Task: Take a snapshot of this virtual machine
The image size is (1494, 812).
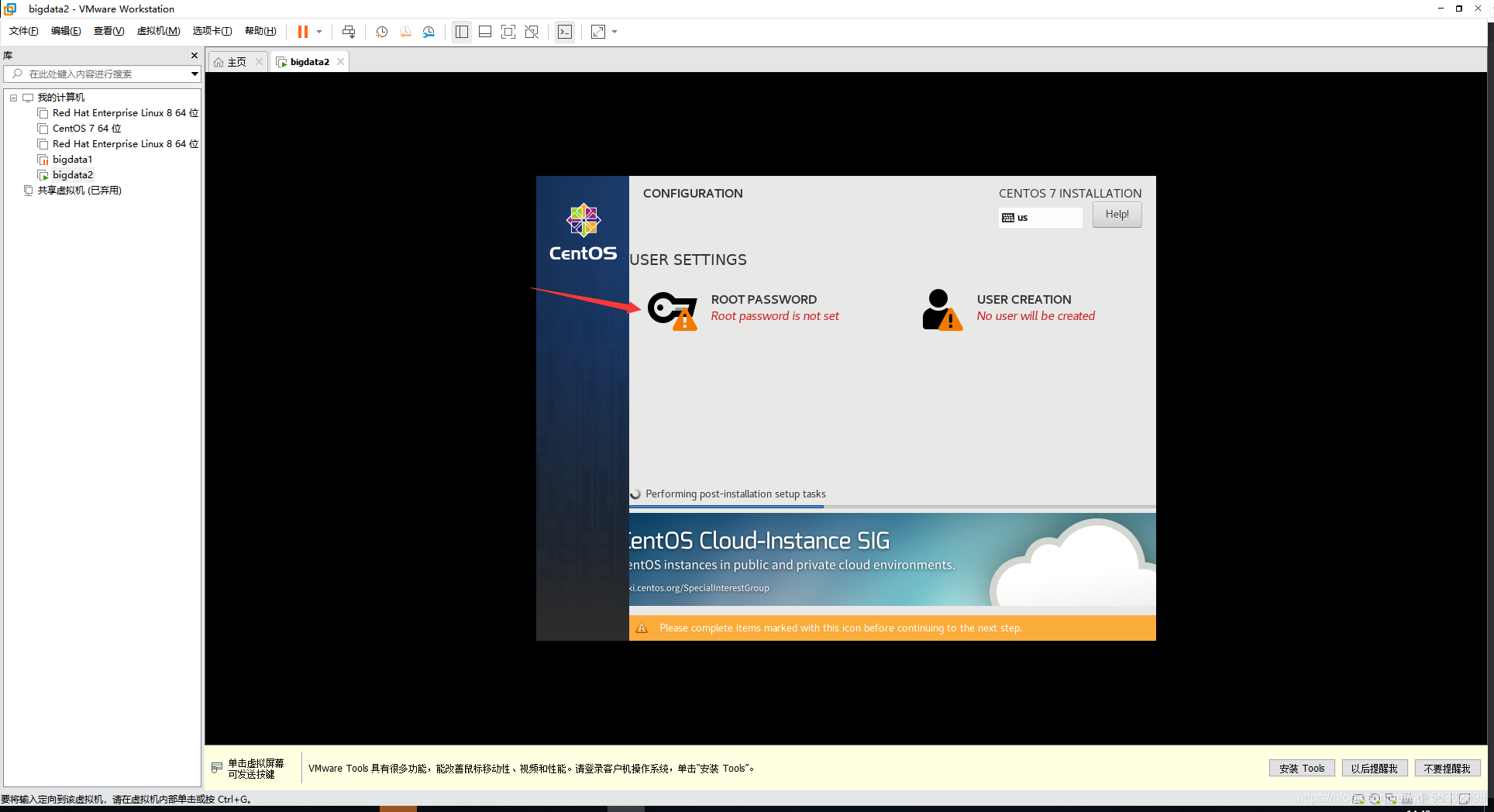Action: click(x=381, y=32)
